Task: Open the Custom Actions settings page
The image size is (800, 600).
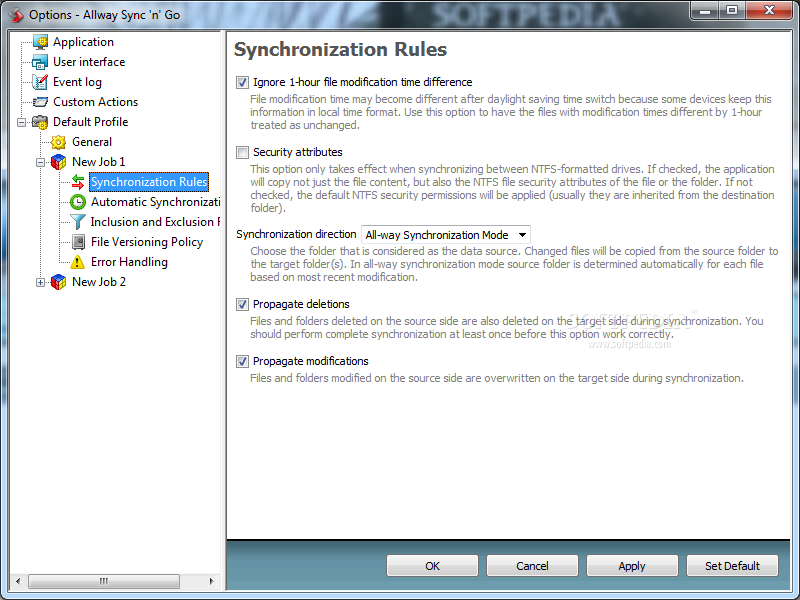Action: coord(95,102)
